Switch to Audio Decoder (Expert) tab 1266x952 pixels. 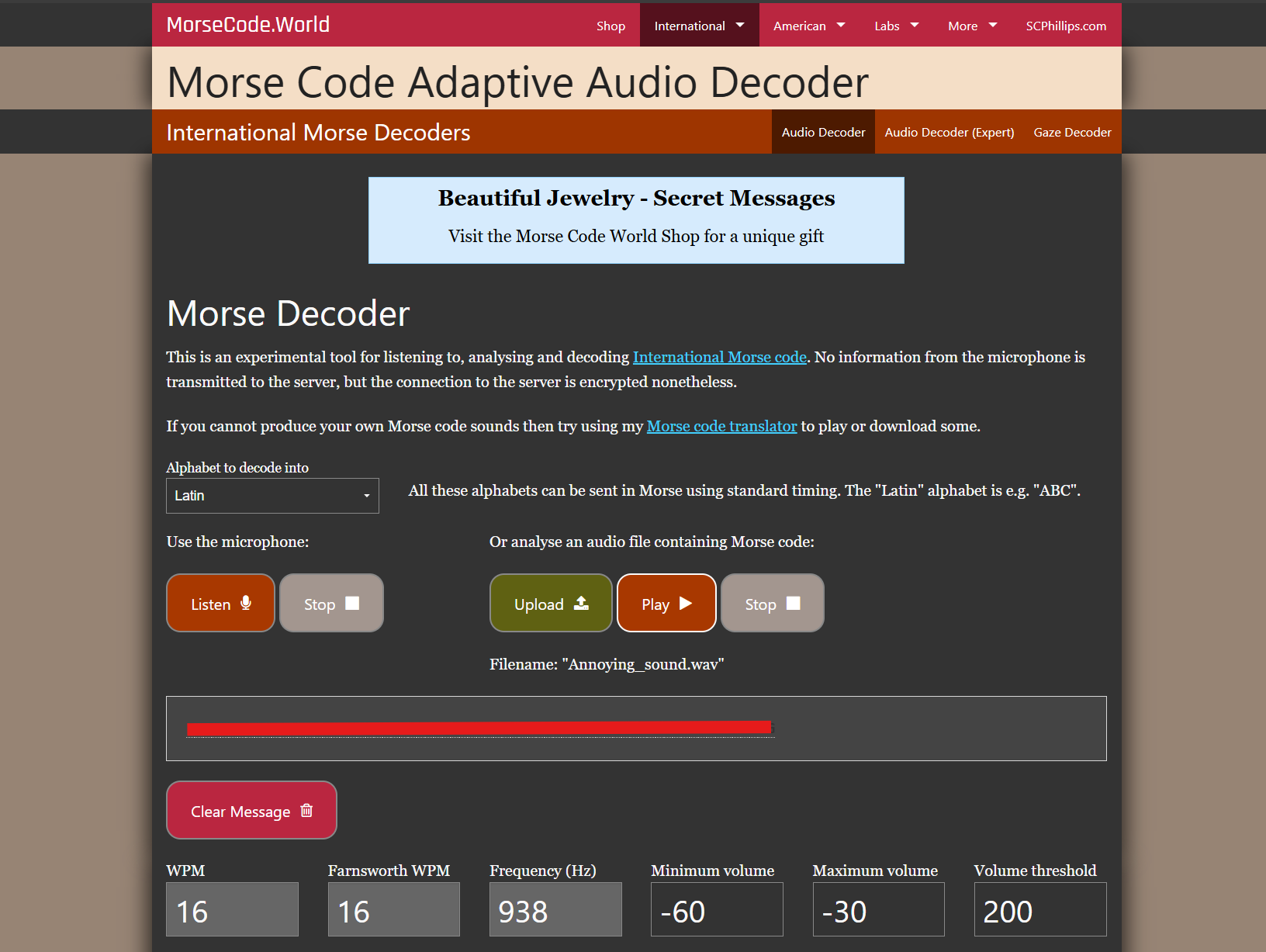(x=949, y=132)
